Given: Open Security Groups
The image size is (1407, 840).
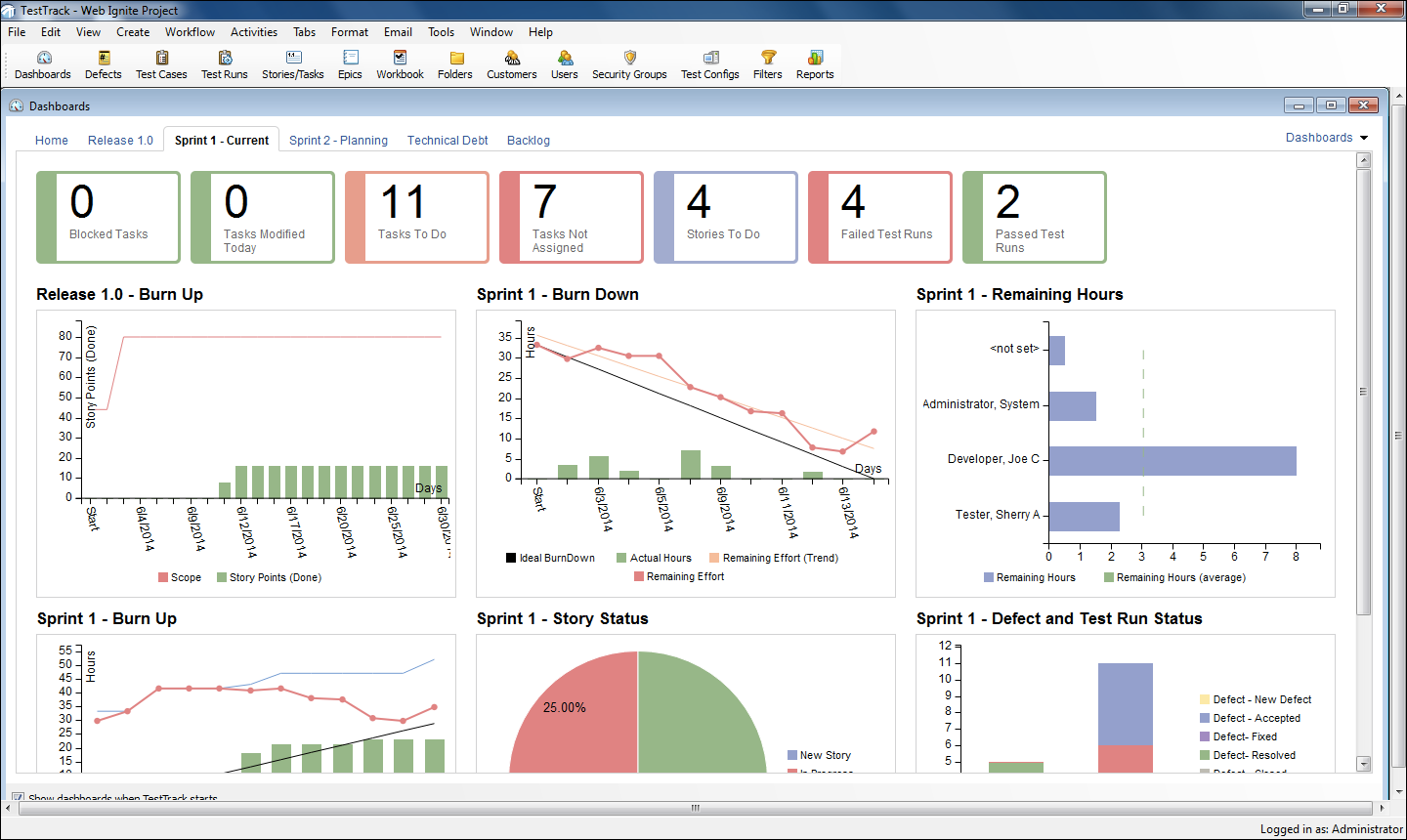Looking at the screenshot, I should (x=629, y=65).
